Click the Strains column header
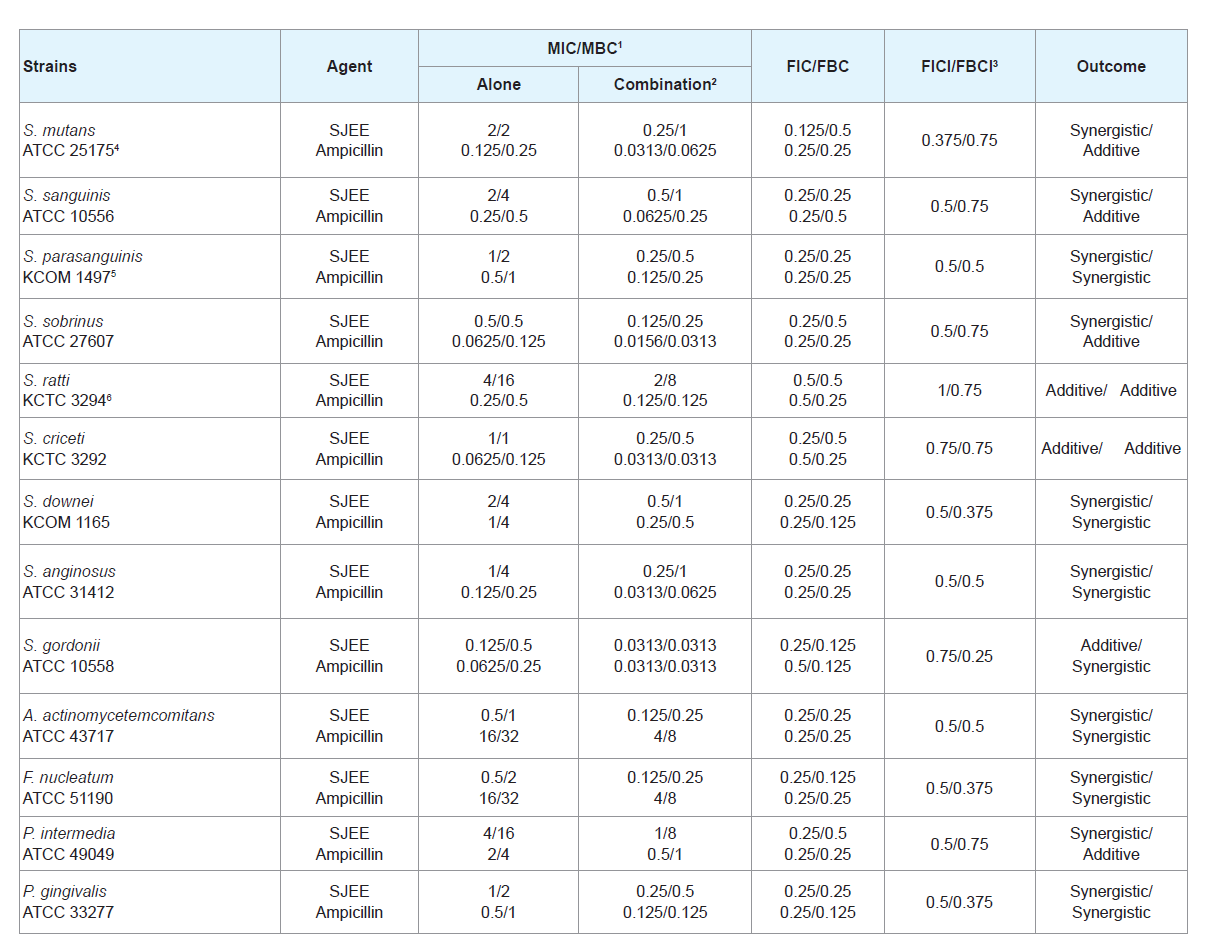The height and width of the screenshot is (945, 1213). pyautogui.click(x=150, y=66)
